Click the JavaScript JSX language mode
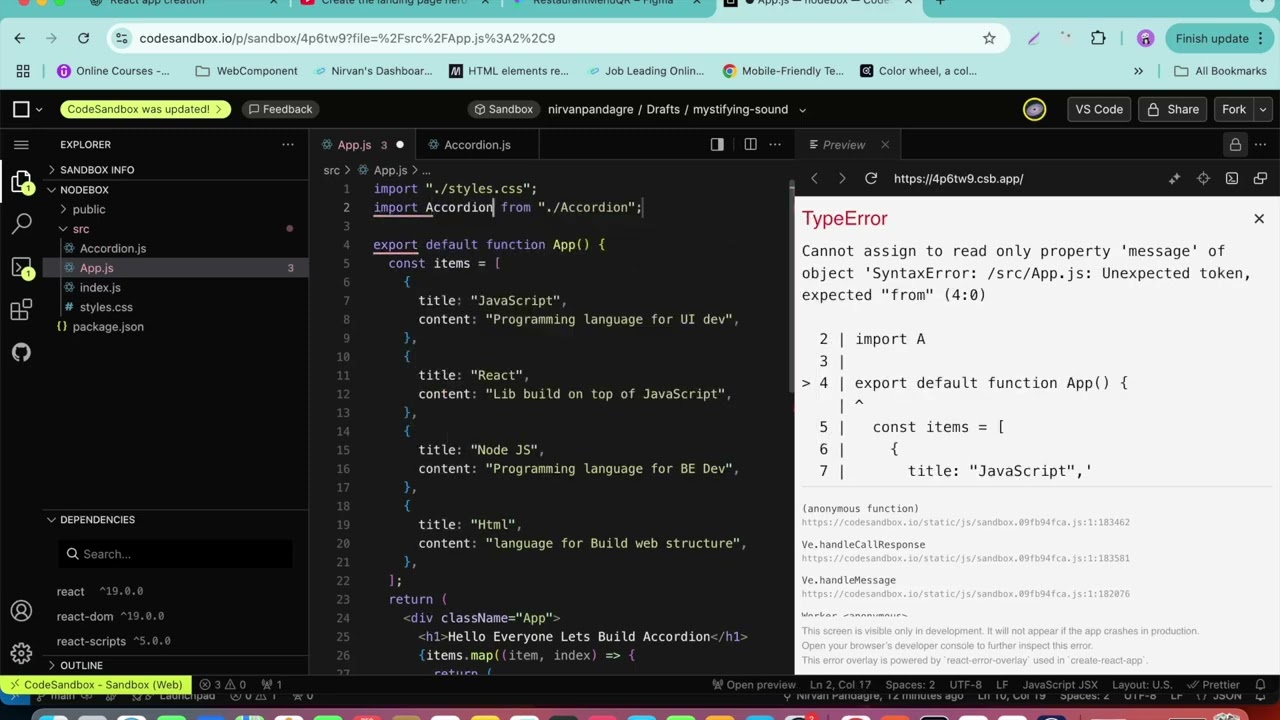 tap(1059, 685)
